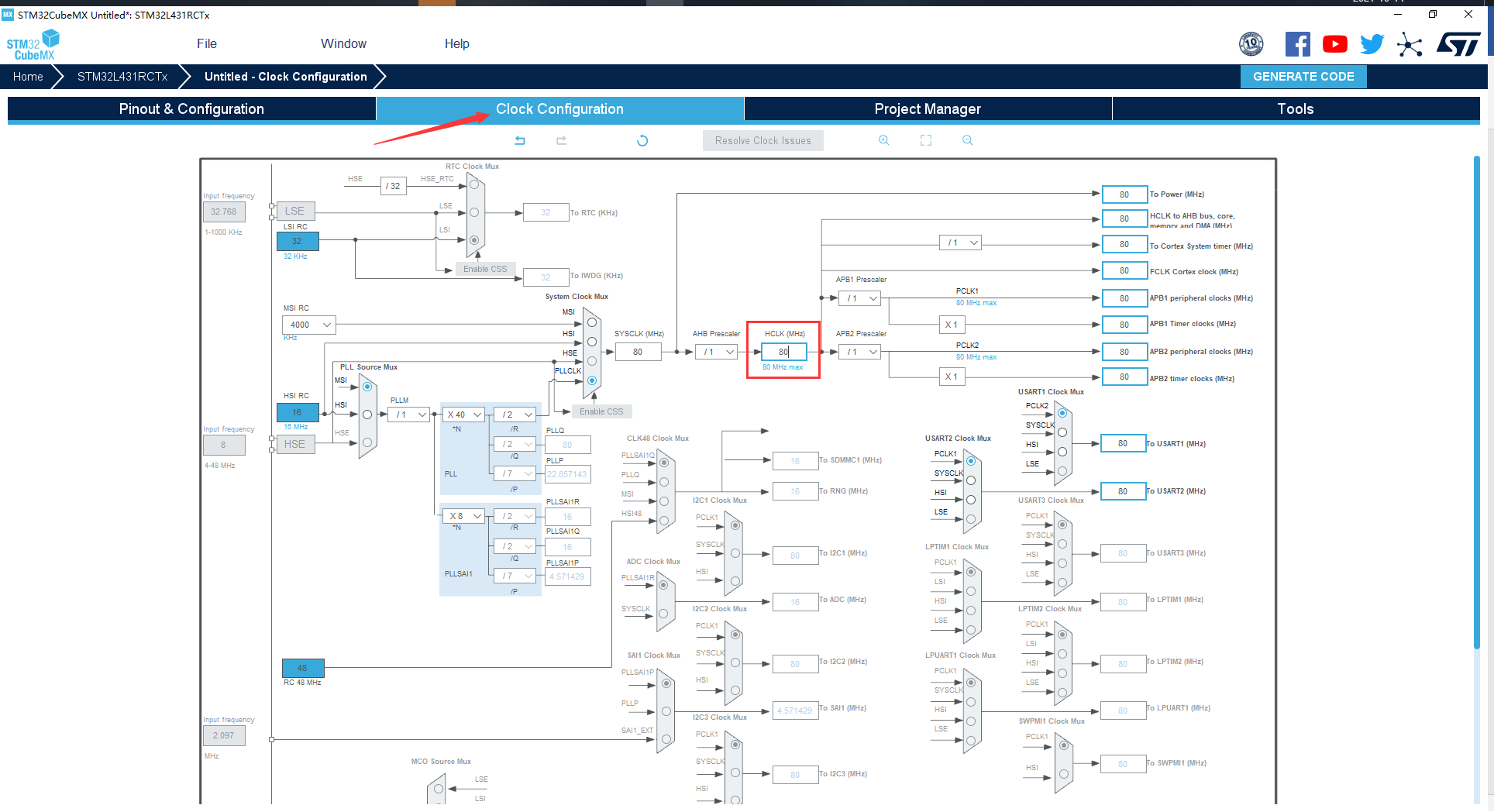Switch to Pinout & Configuration tab

click(191, 108)
